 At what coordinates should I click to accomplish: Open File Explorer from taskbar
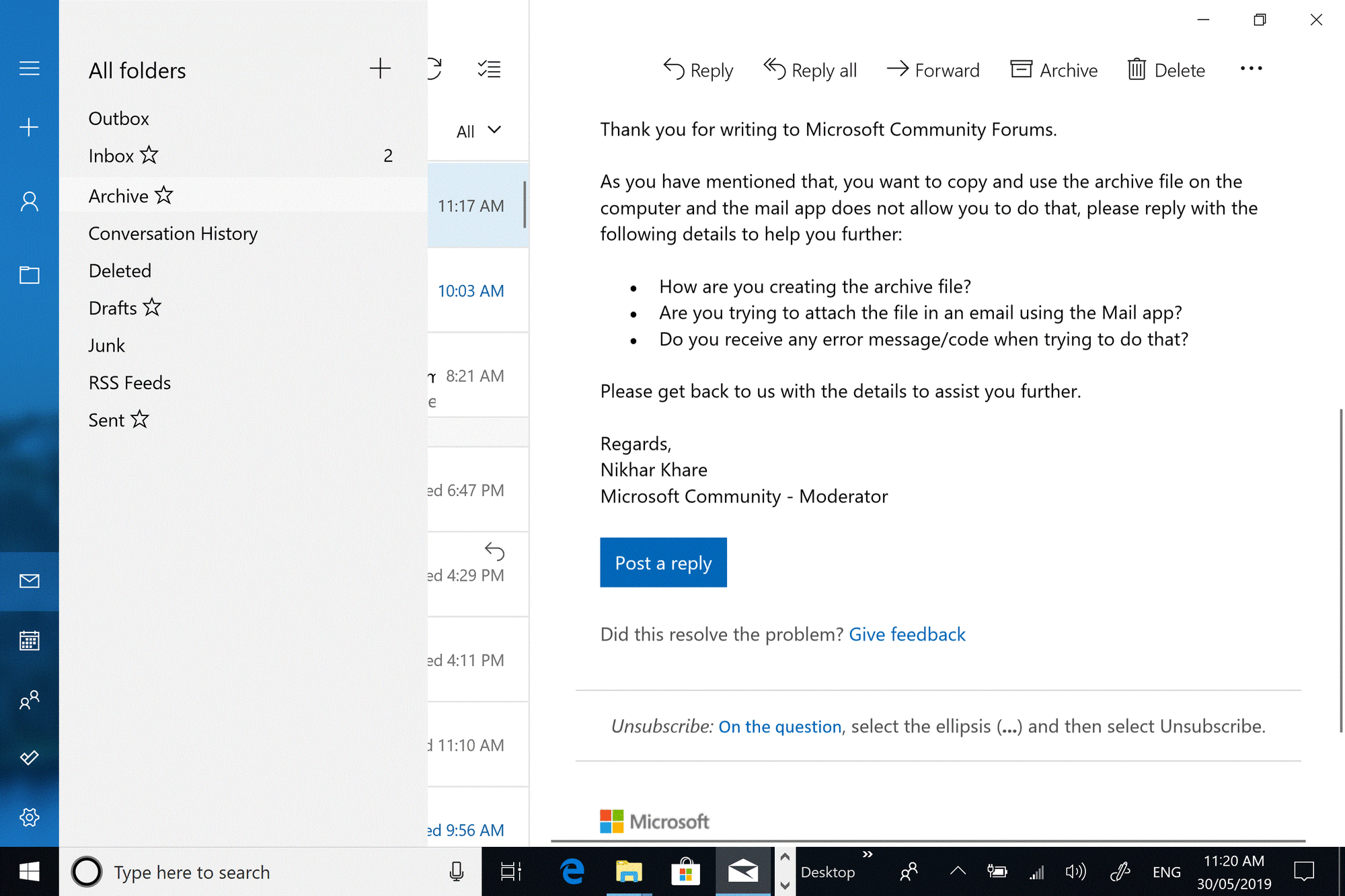[629, 872]
